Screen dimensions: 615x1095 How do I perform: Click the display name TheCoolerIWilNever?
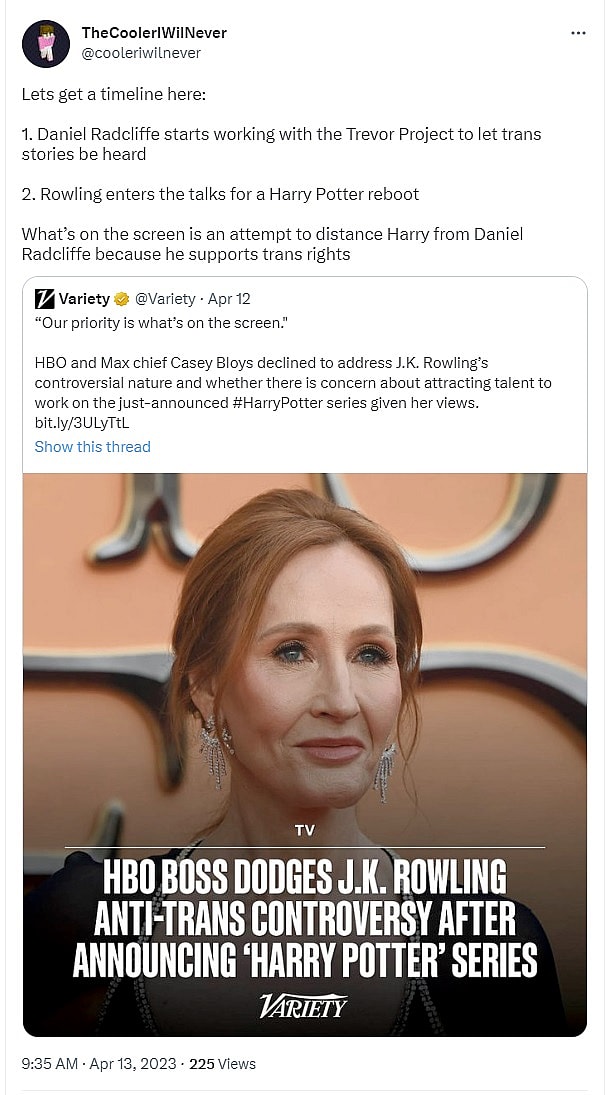(154, 32)
